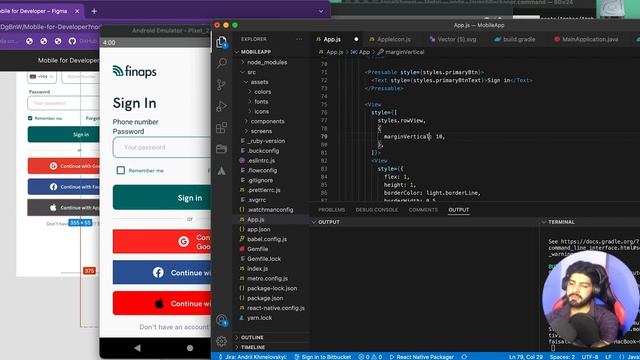Click marginVertical breadcrumb in editor

coord(404,52)
